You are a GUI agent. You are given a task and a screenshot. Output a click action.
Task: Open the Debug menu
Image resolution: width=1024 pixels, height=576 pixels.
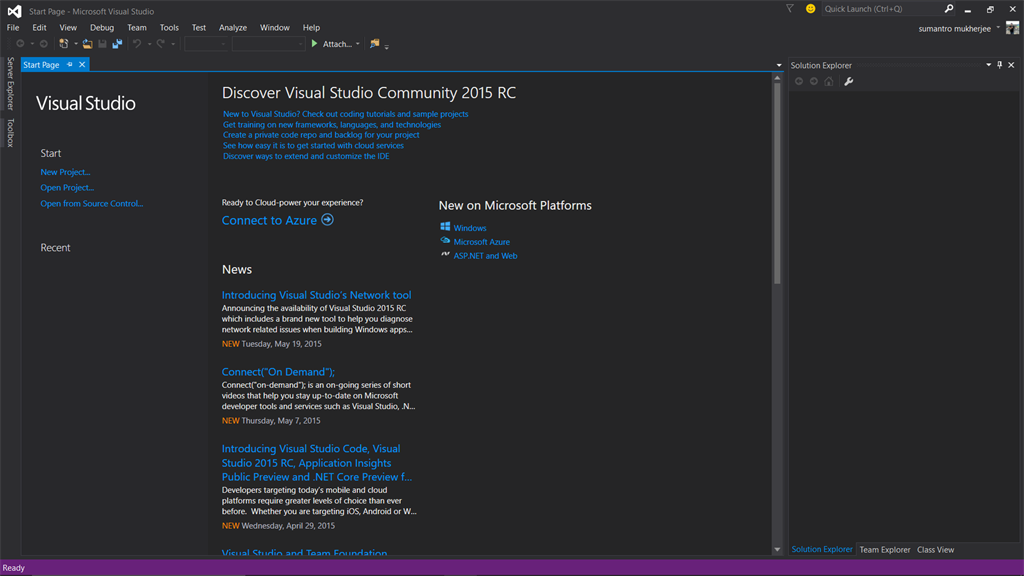[101, 28]
